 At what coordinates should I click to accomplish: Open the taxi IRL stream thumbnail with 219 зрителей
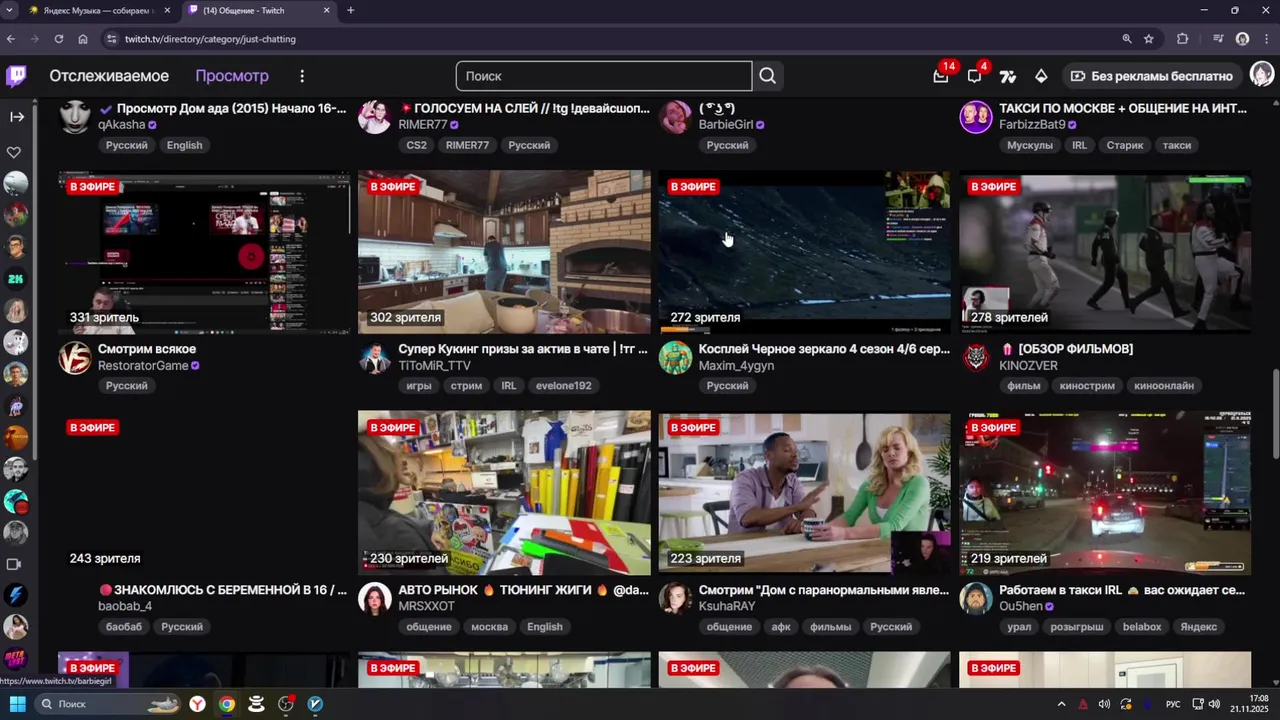pos(1105,493)
